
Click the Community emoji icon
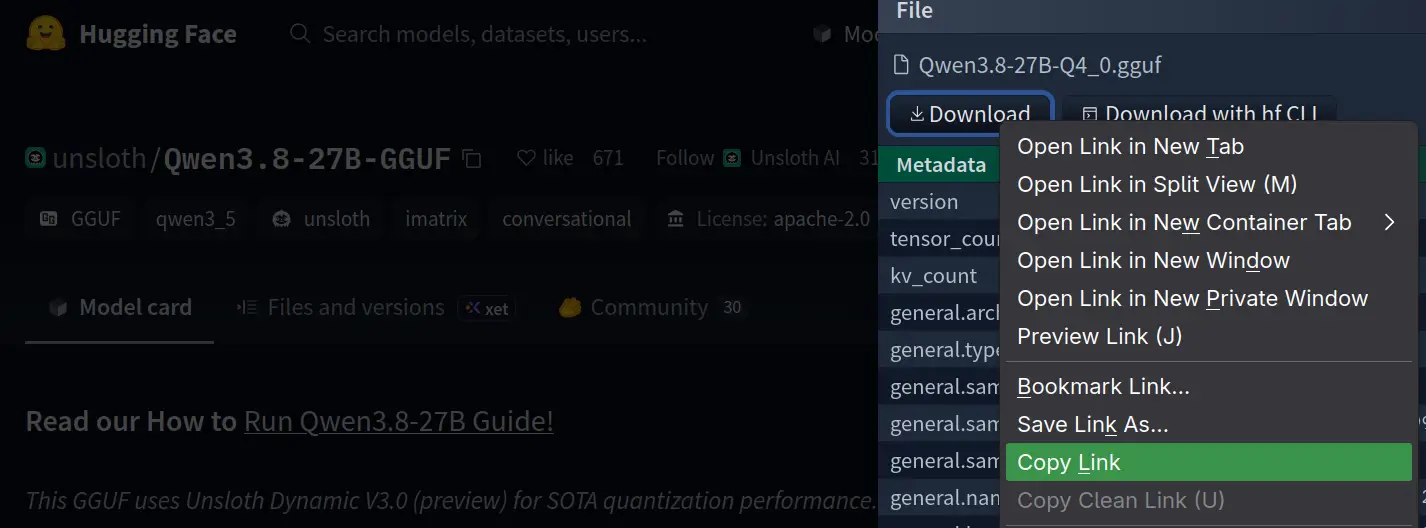570,307
